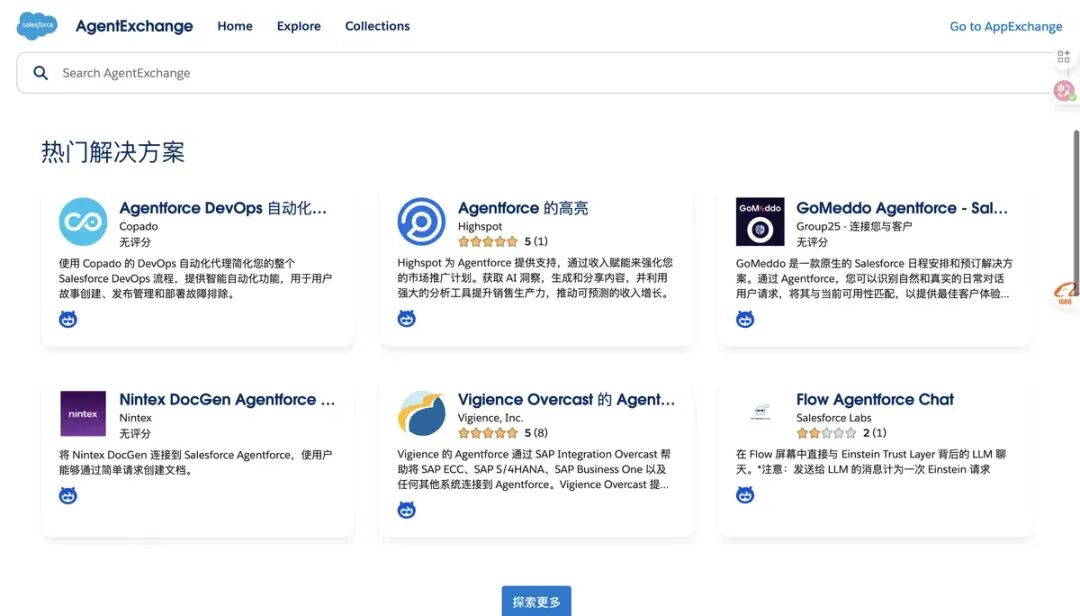Image resolution: width=1080 pixels, height=616 pixels.
Task: Click the orange 1688 floating icon
Action: pos(1065,294)
